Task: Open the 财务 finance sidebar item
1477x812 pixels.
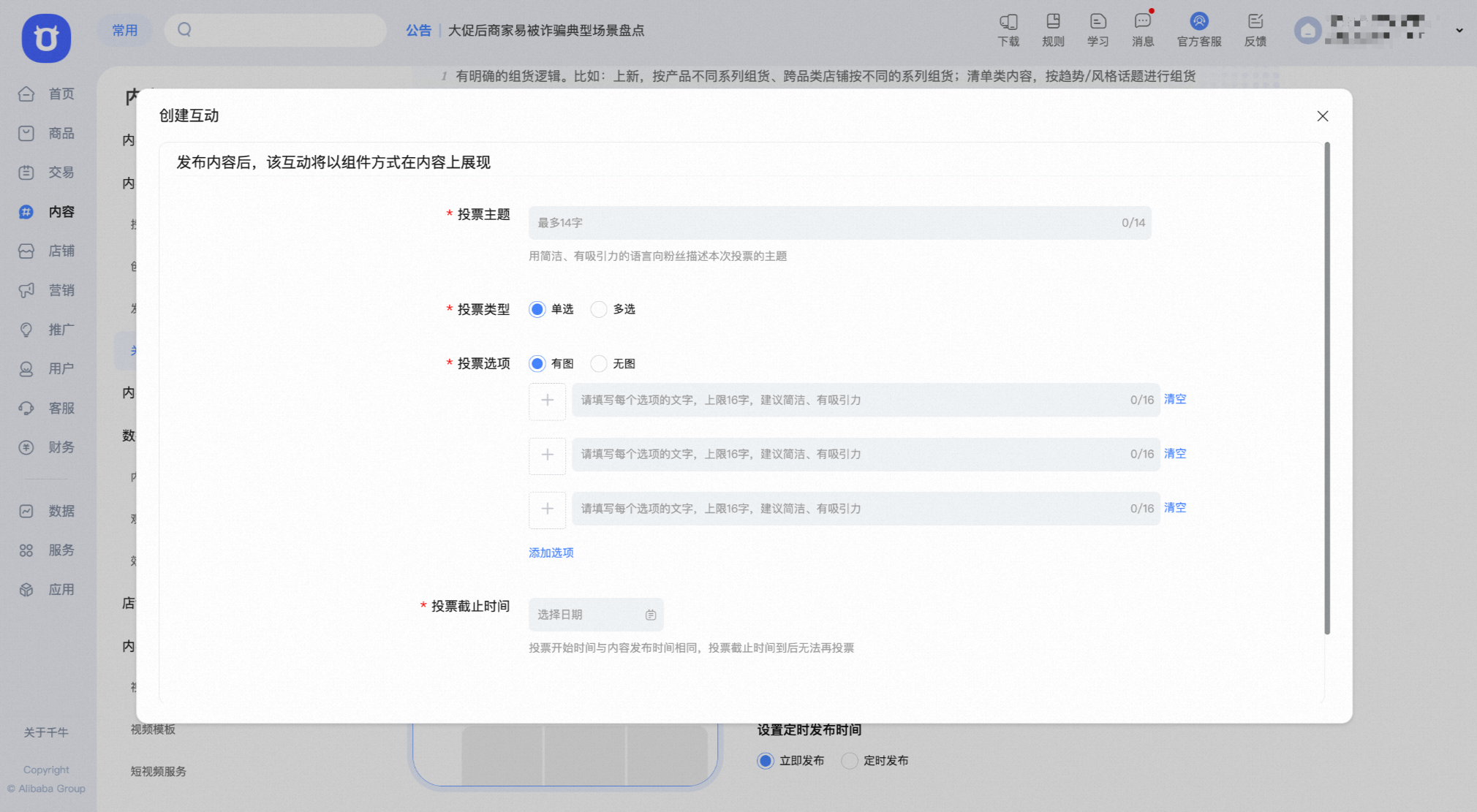Action: (x=48, y=447)
